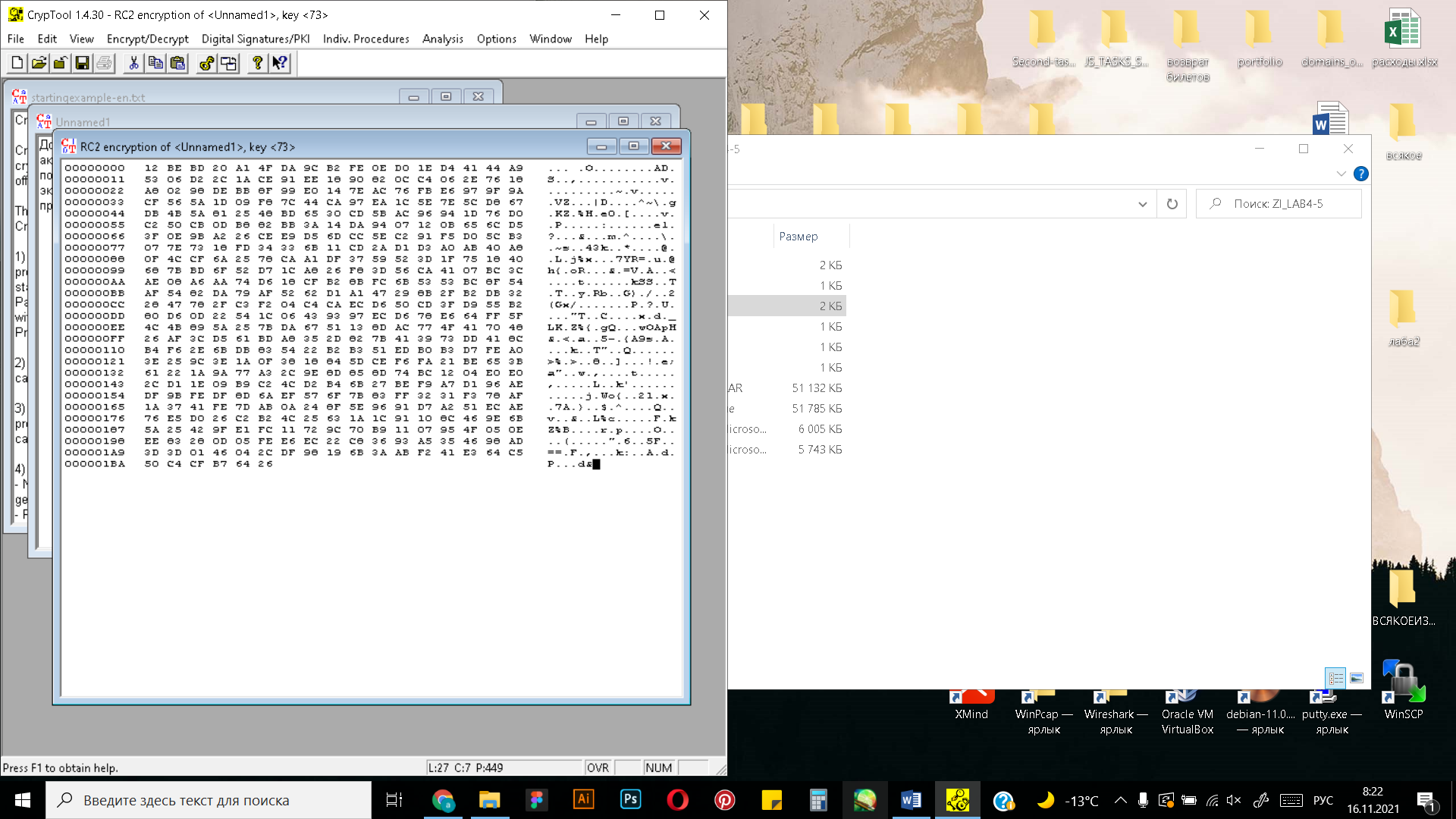Image resolution: width=1456 pixels, height=819 pixels.
Task: Click the CrypTool taskbar icon
Action: [x=958, y=800]
